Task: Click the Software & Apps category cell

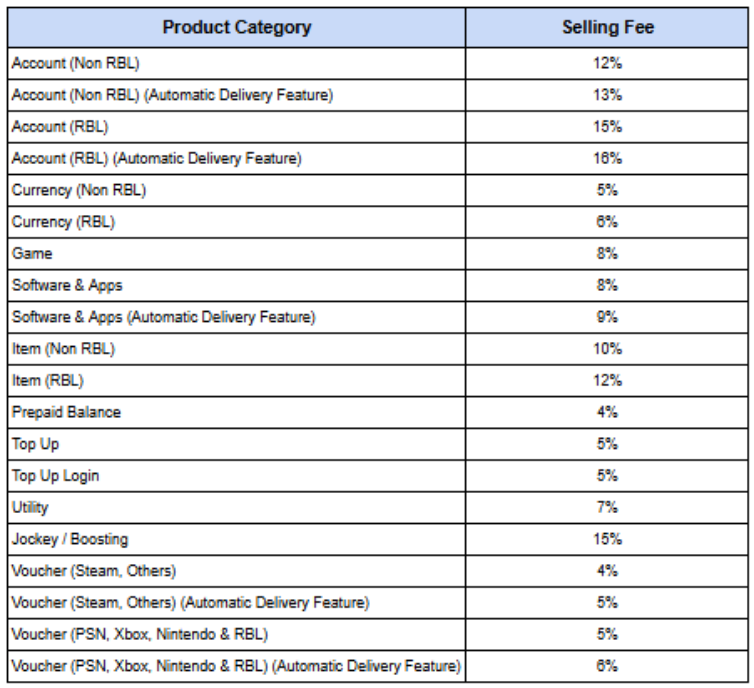Action: (67, 286)
